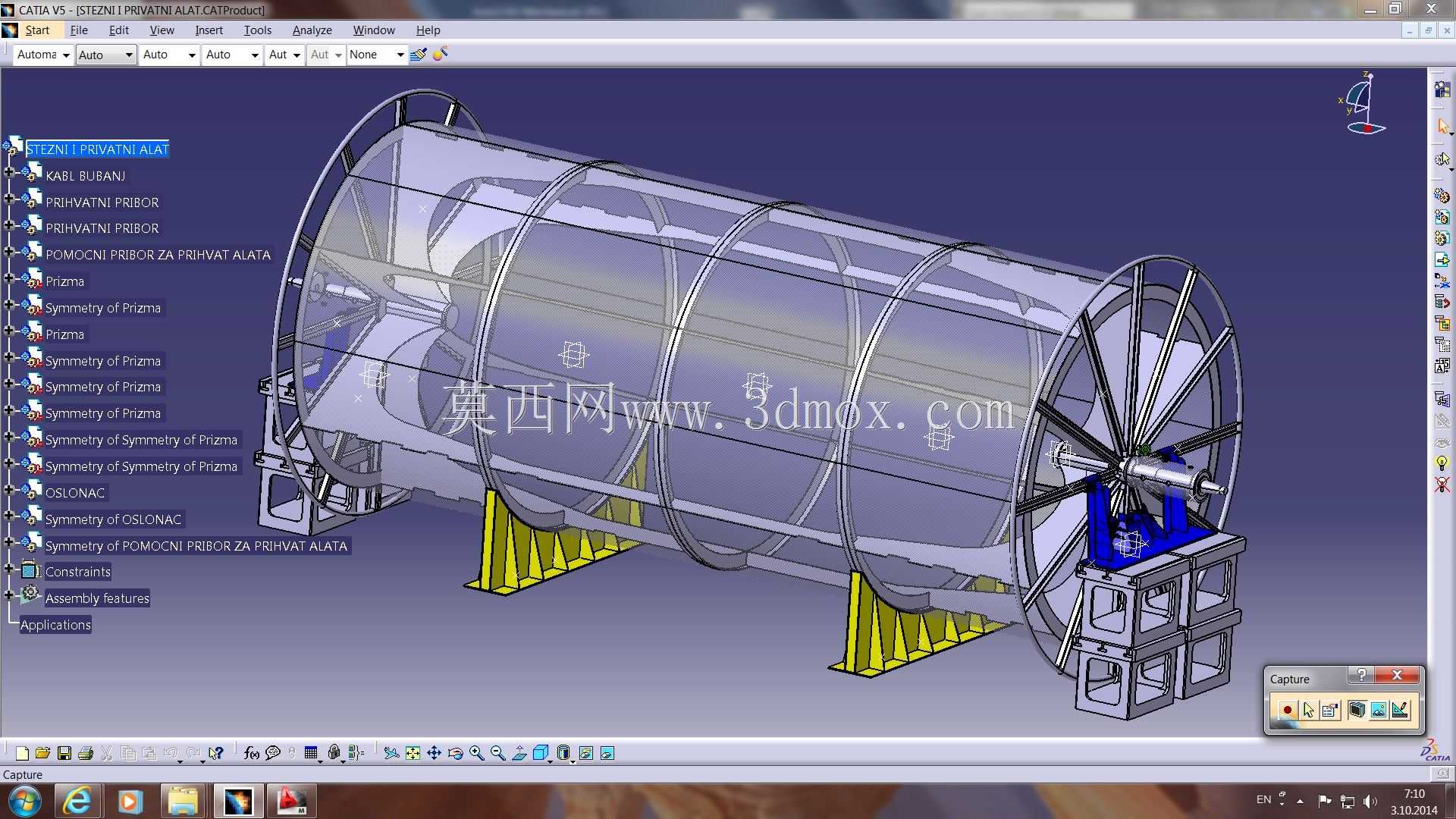Click the Normal View icon

(x=519, y=753)
